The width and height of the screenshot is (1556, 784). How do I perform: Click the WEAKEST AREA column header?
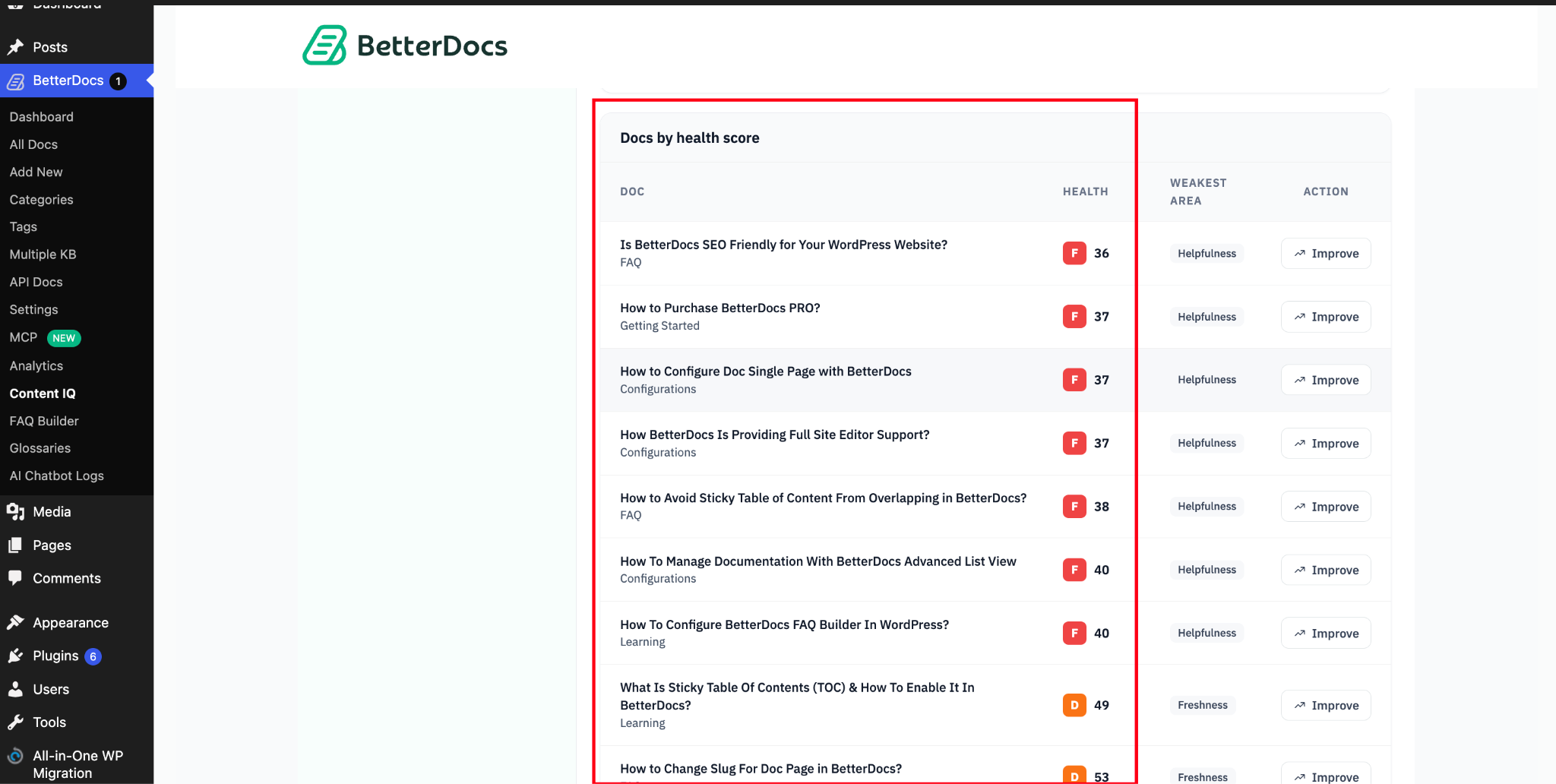(1198, 191)
